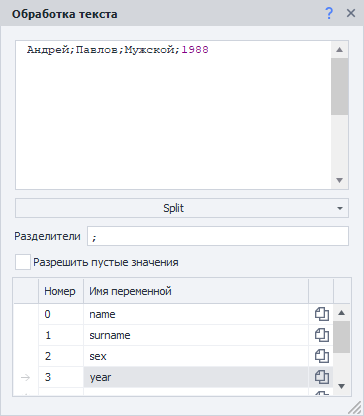
Task: Click number cell 2
Action: [x=61, y=356]
